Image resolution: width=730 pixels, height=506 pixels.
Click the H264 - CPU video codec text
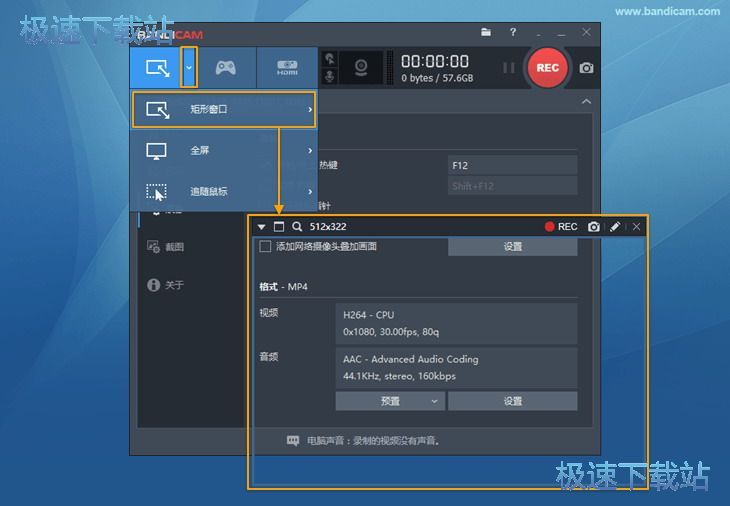click(x=369, y=315)
